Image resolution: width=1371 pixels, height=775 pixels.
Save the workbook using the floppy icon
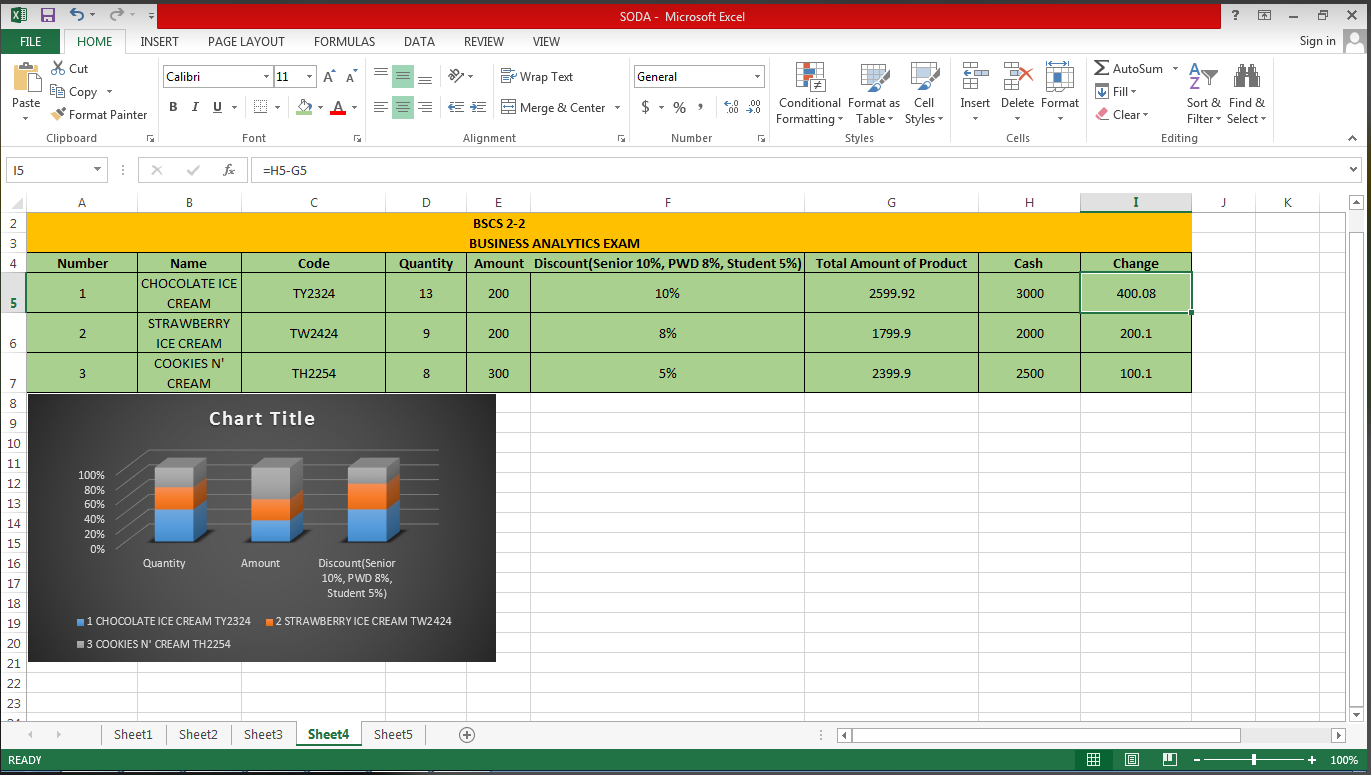pos(47,16)
